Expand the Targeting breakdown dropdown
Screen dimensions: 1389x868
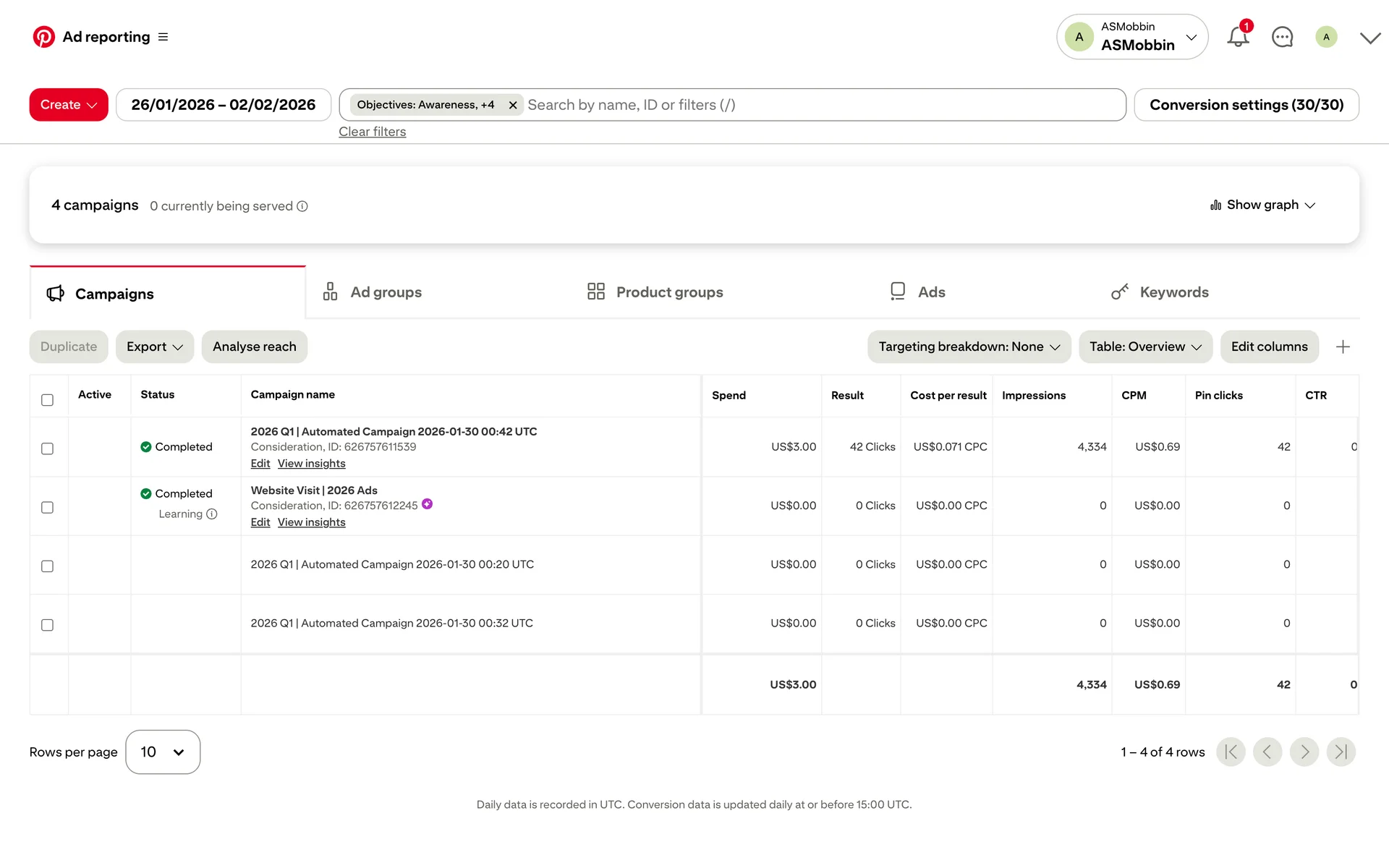click(x=969, y=347)
